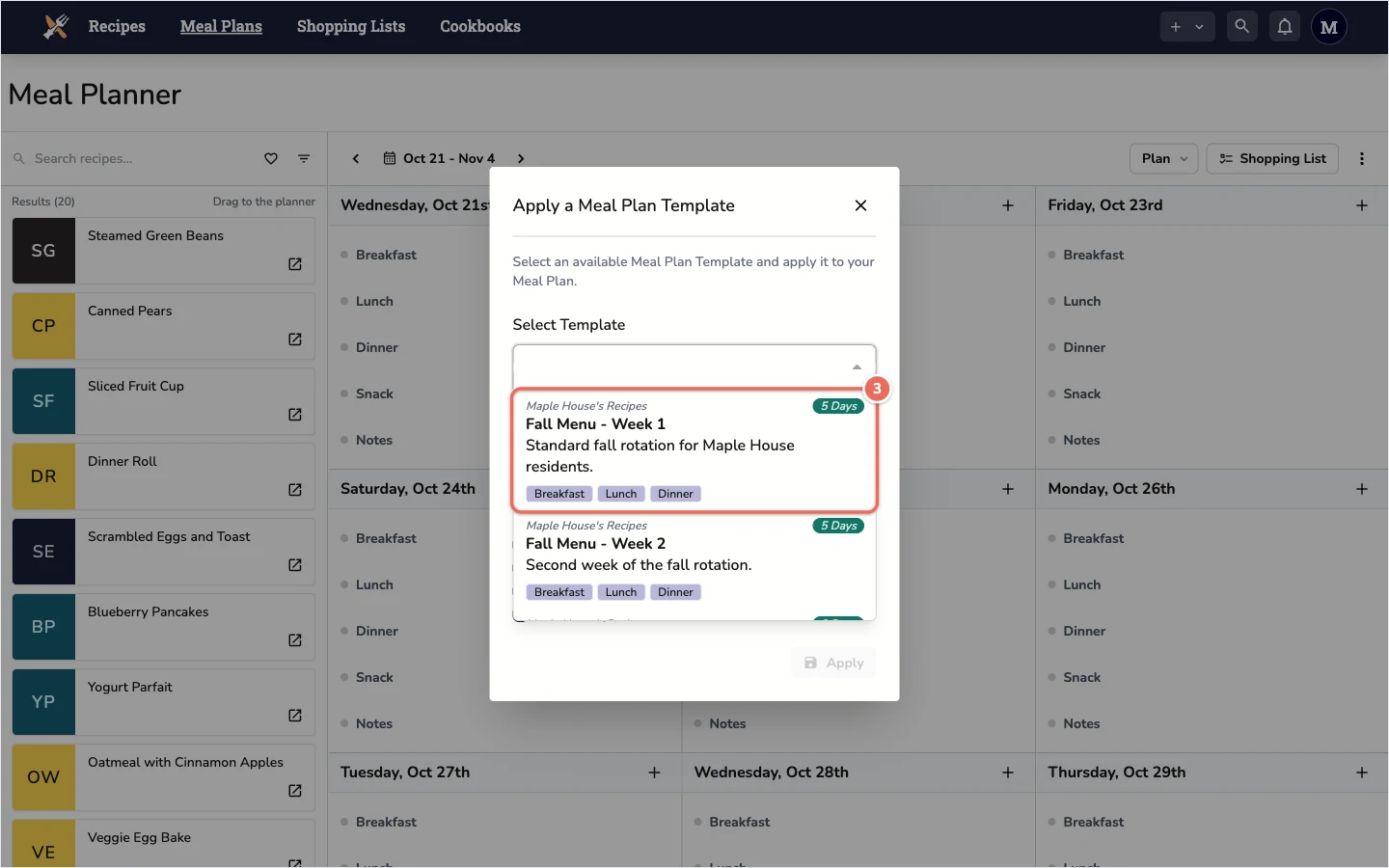Image resolution: width=1389 pixels, height=868 pixels.
Task: Open the search magnifier in top bar
Action: tap(1241, 27)
